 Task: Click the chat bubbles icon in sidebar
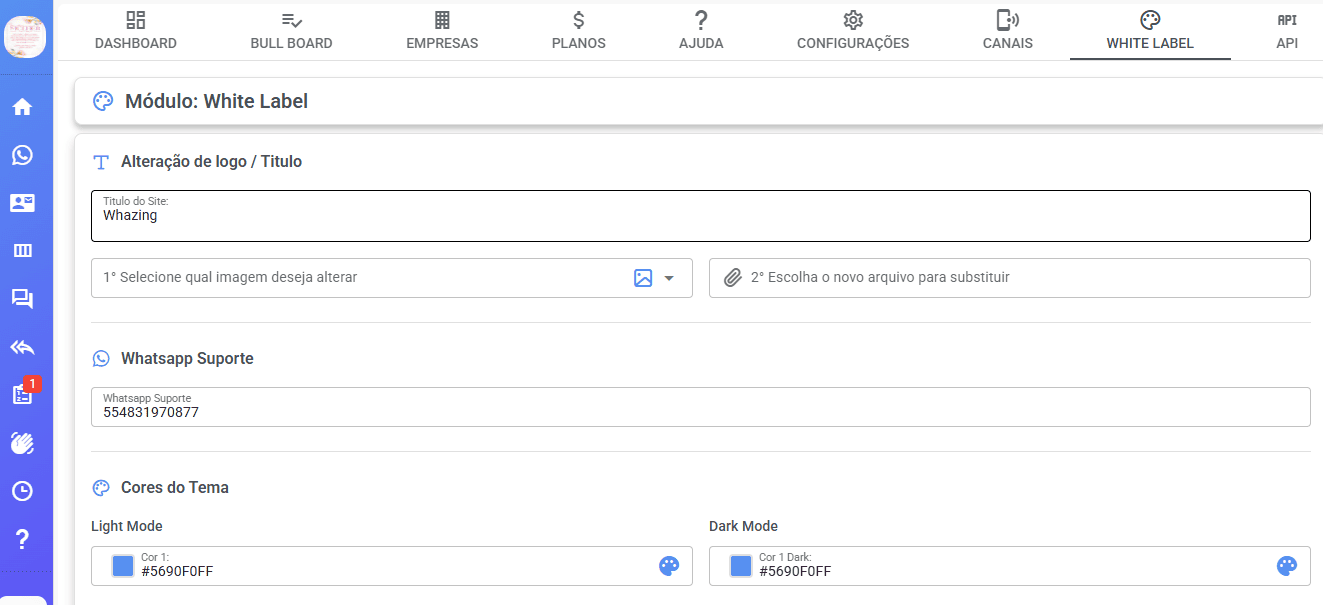(22, 299)
